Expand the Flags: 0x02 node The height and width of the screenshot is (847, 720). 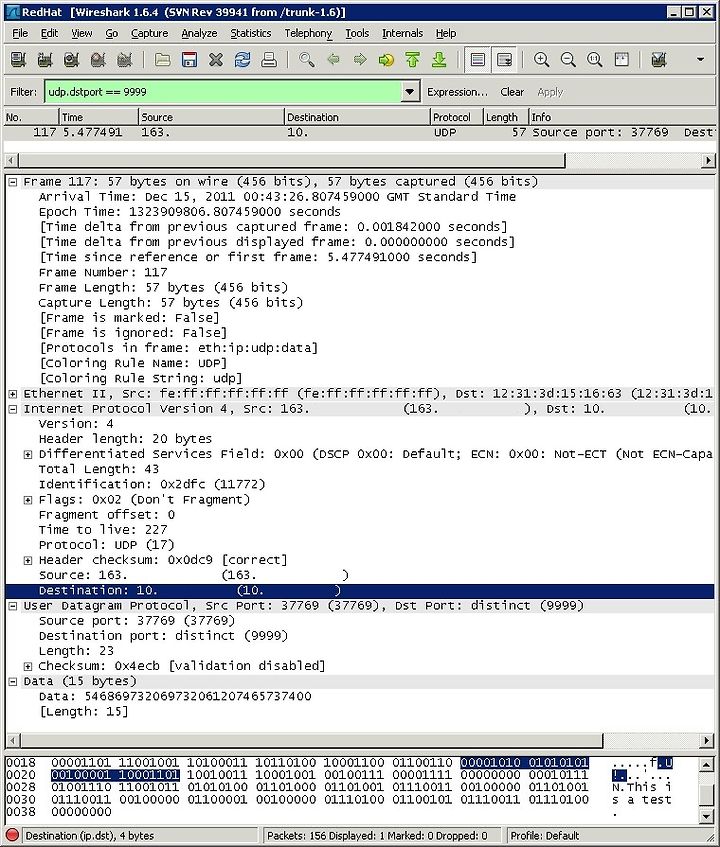pyautogui.click(x=28, y=500)
